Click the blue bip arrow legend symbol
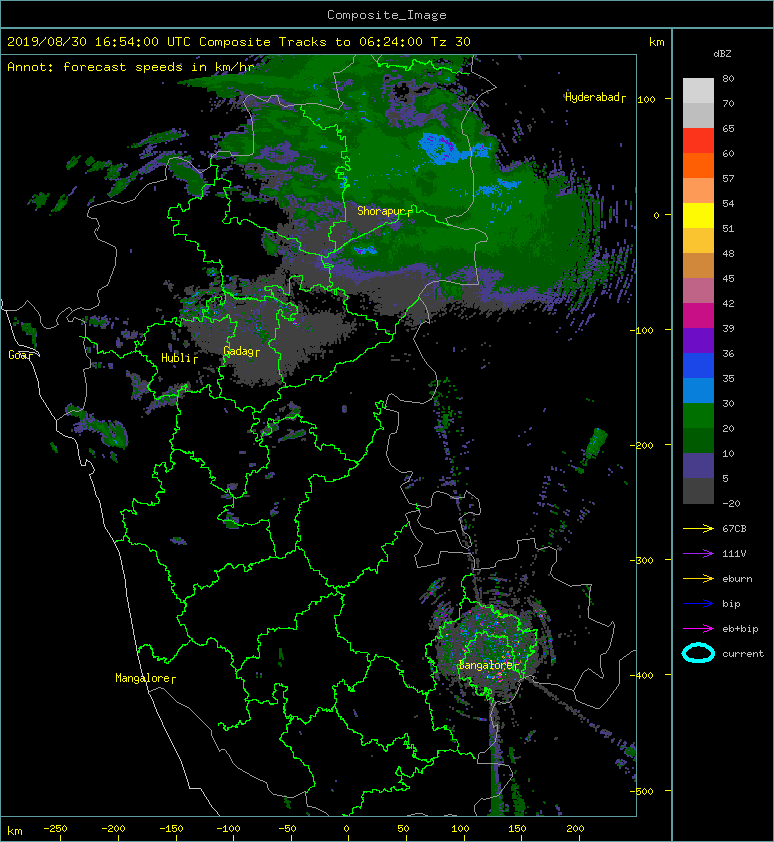The width and height of the screenshot is (774, 842). click(x=698, y=604)
